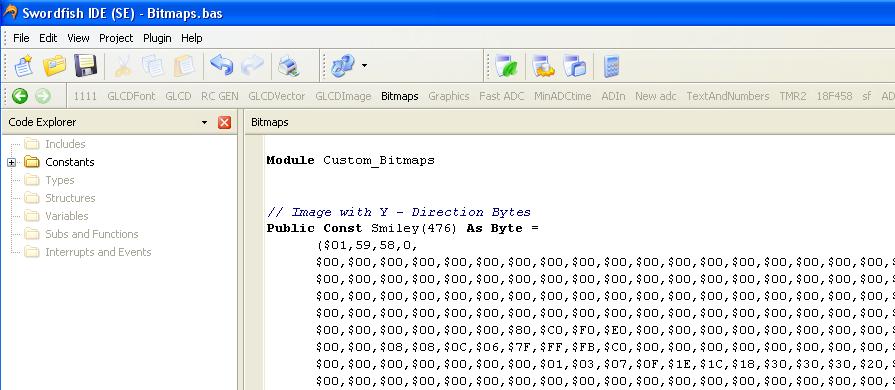Switch to the GLCDFont tab
The image size is (895, 390).
coord(131,97)
